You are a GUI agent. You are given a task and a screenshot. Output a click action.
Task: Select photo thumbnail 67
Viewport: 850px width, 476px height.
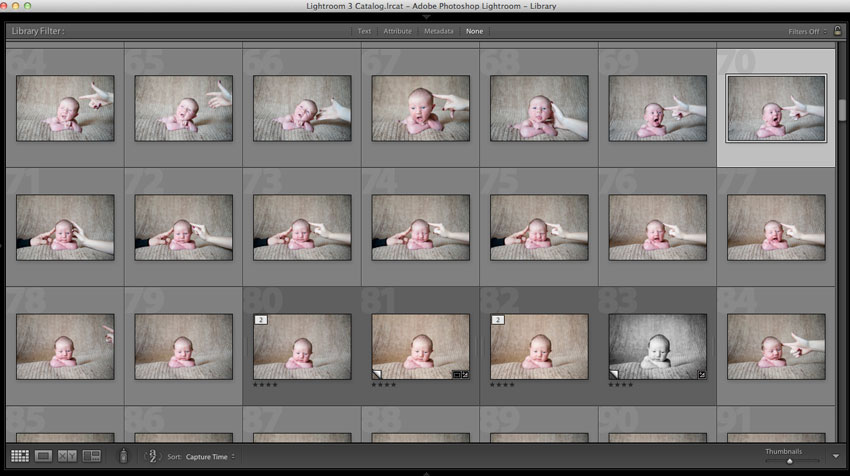coord(421,108)
